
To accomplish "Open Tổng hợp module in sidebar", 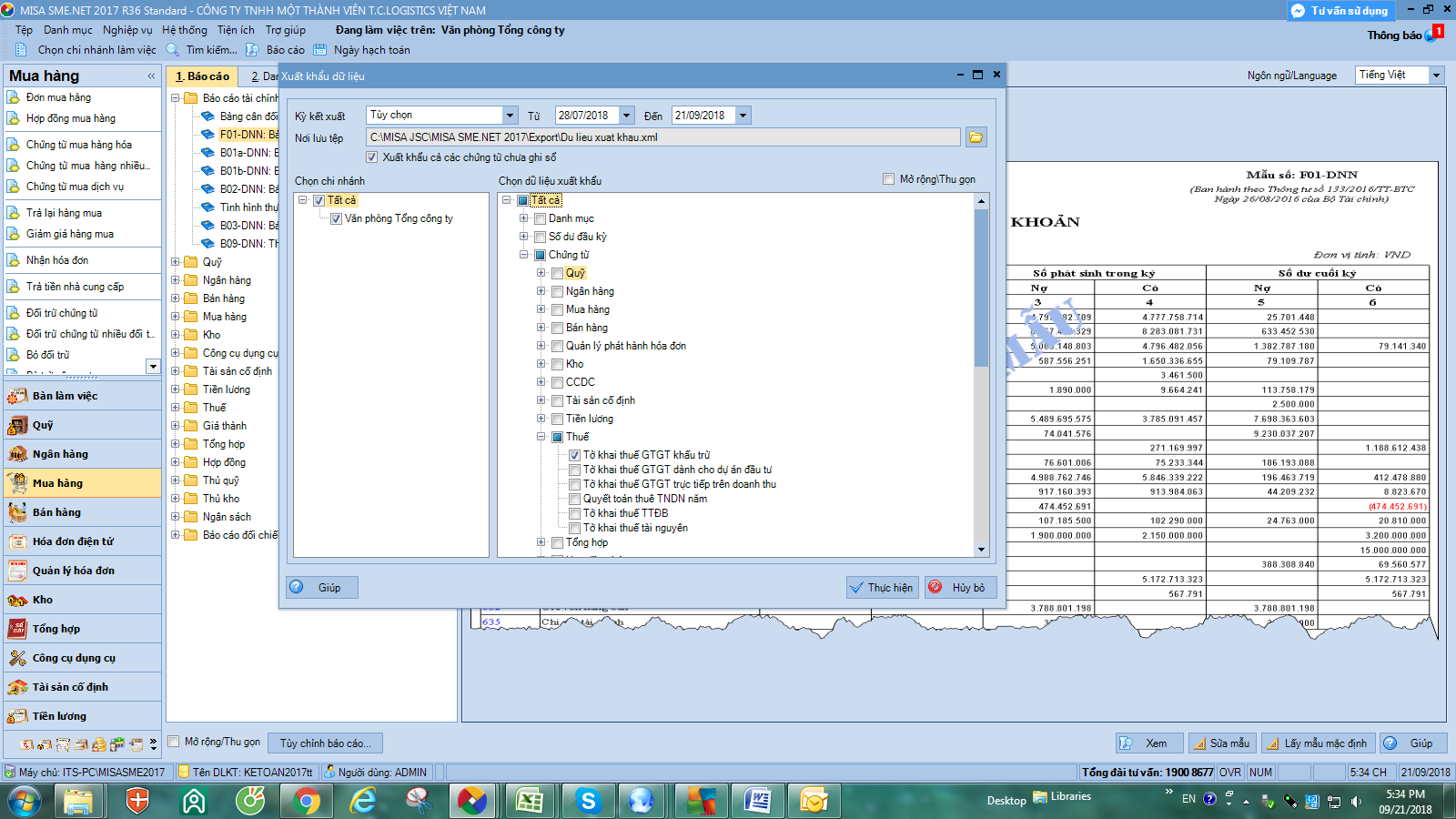I will tap(82, 629).
